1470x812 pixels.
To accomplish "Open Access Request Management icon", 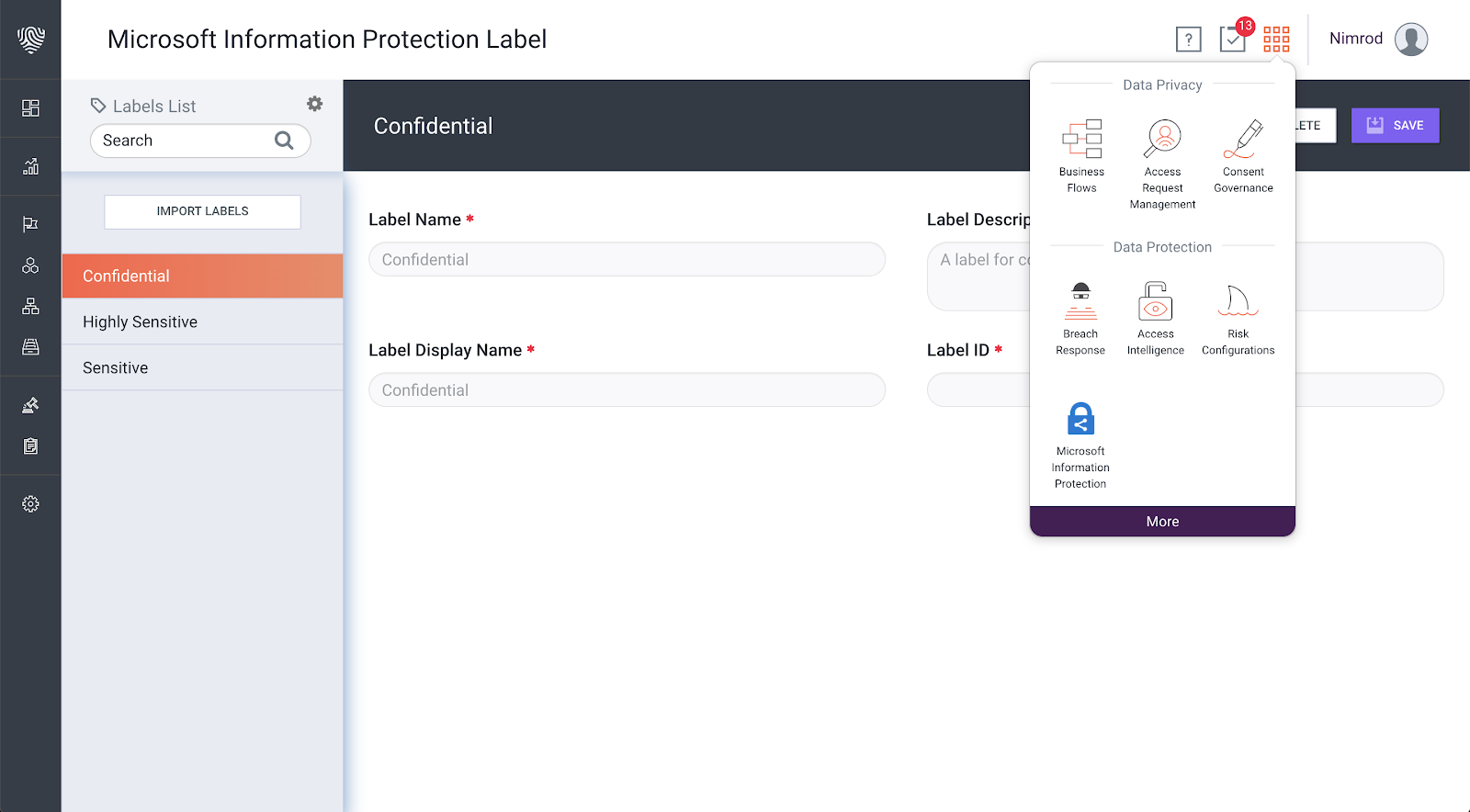I will click(x=1162, y=164).
